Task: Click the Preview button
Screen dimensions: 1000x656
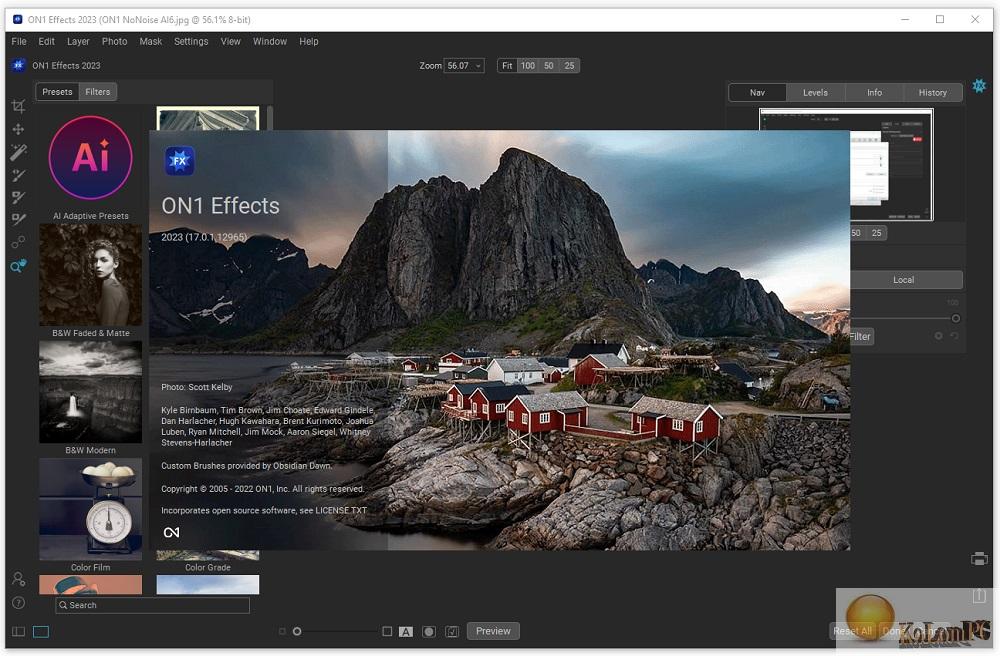Action: tap(493, 631)
